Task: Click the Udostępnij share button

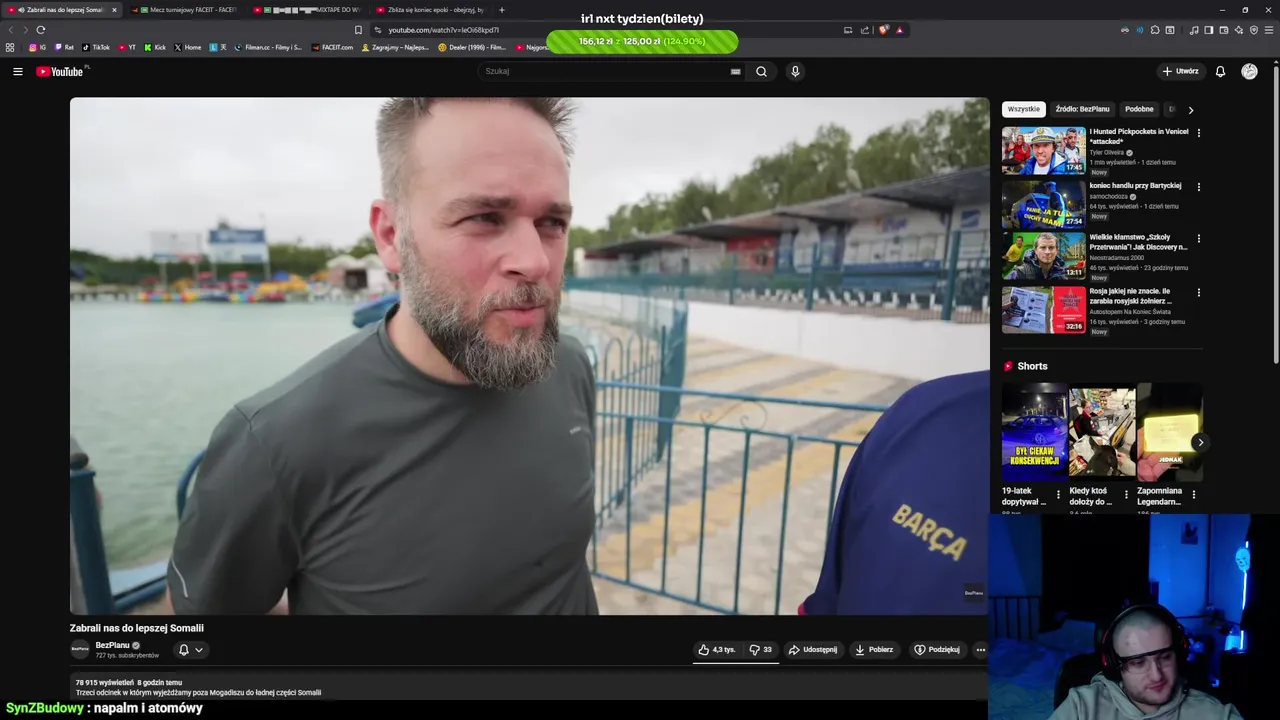Action: [813, 650]
